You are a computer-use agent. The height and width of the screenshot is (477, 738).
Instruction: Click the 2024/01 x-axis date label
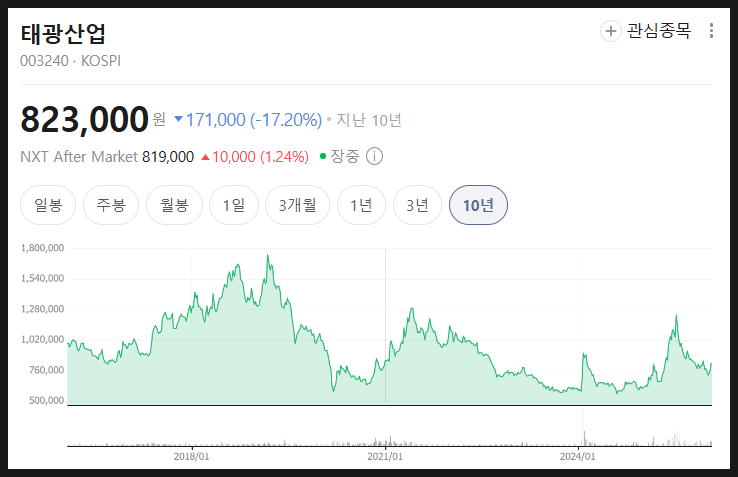pyautogui.click(x=578, y=457)
